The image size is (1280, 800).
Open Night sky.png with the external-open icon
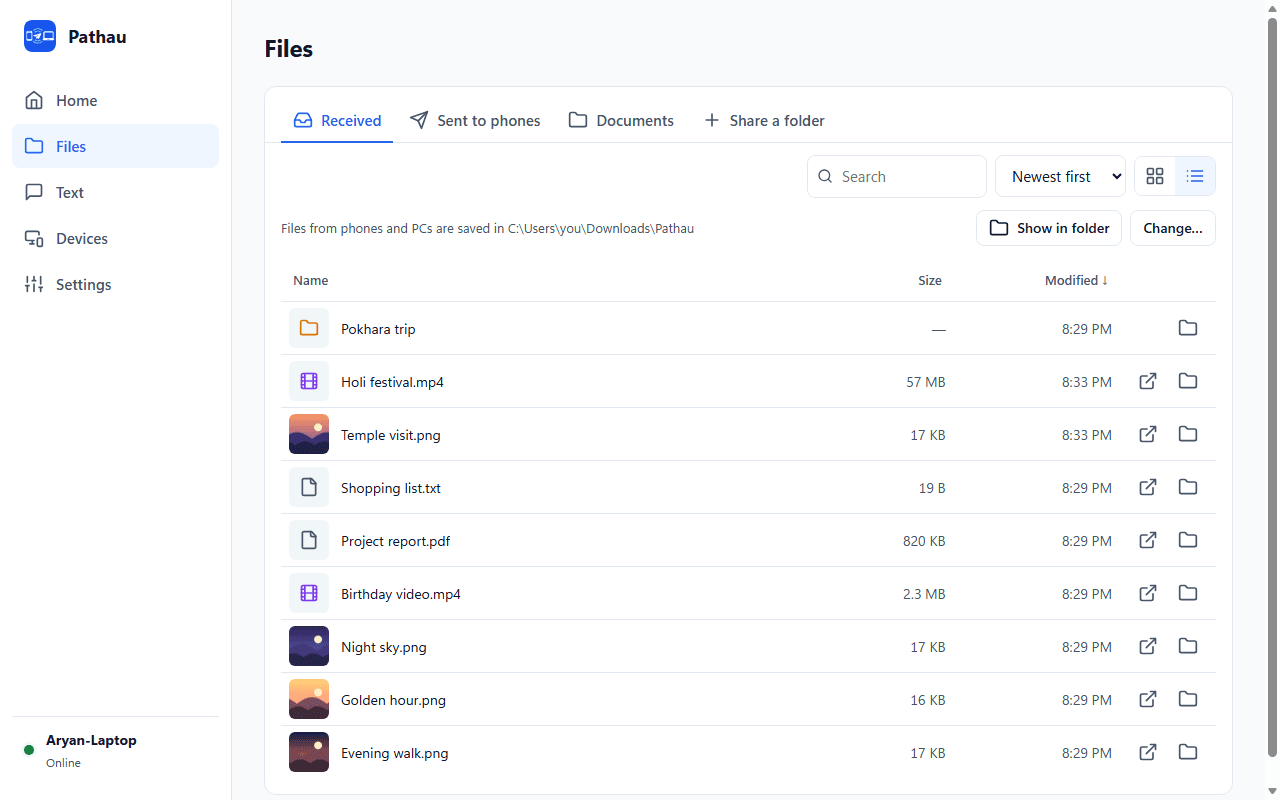pos(1148,646)
